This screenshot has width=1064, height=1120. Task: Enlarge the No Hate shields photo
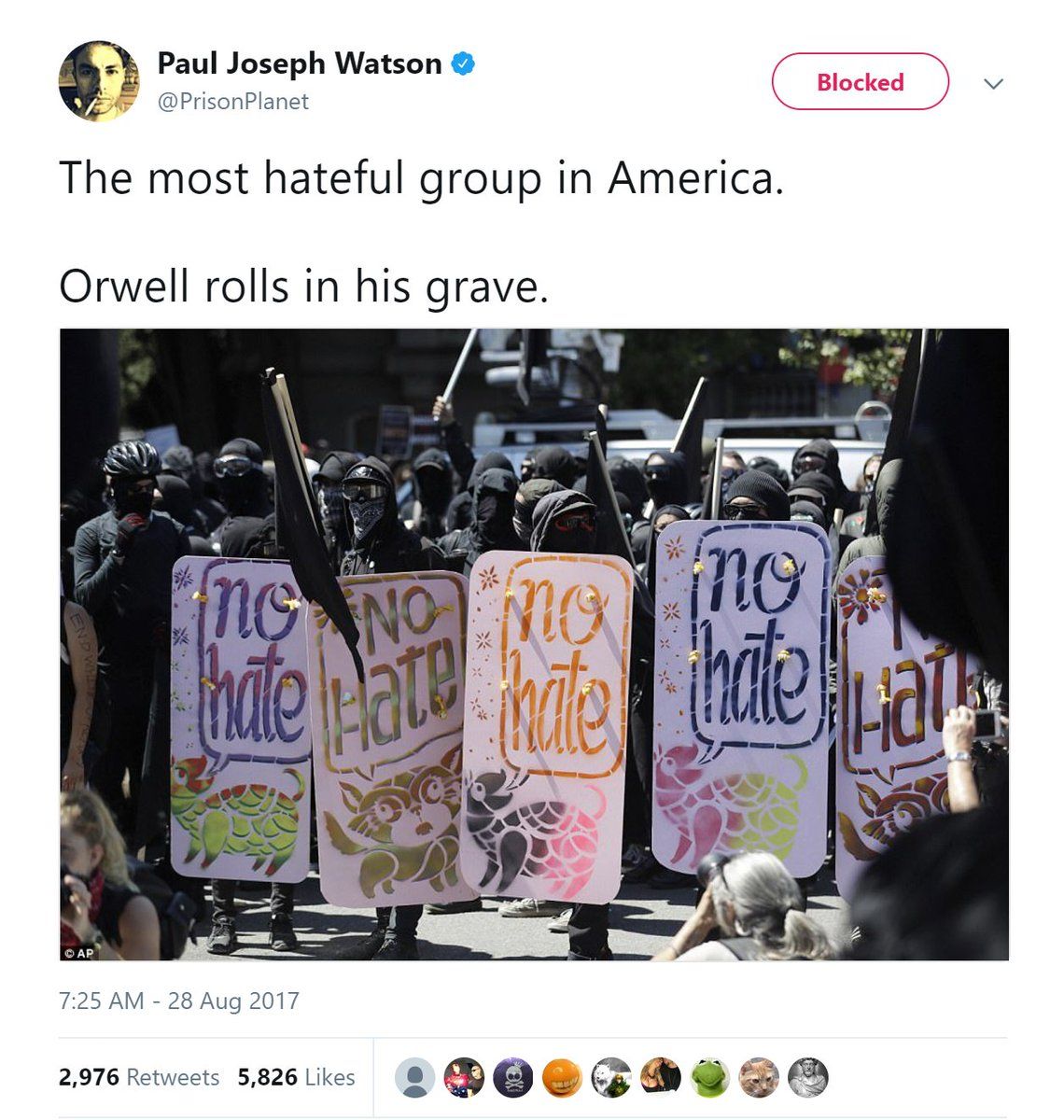tap(534, 644)
